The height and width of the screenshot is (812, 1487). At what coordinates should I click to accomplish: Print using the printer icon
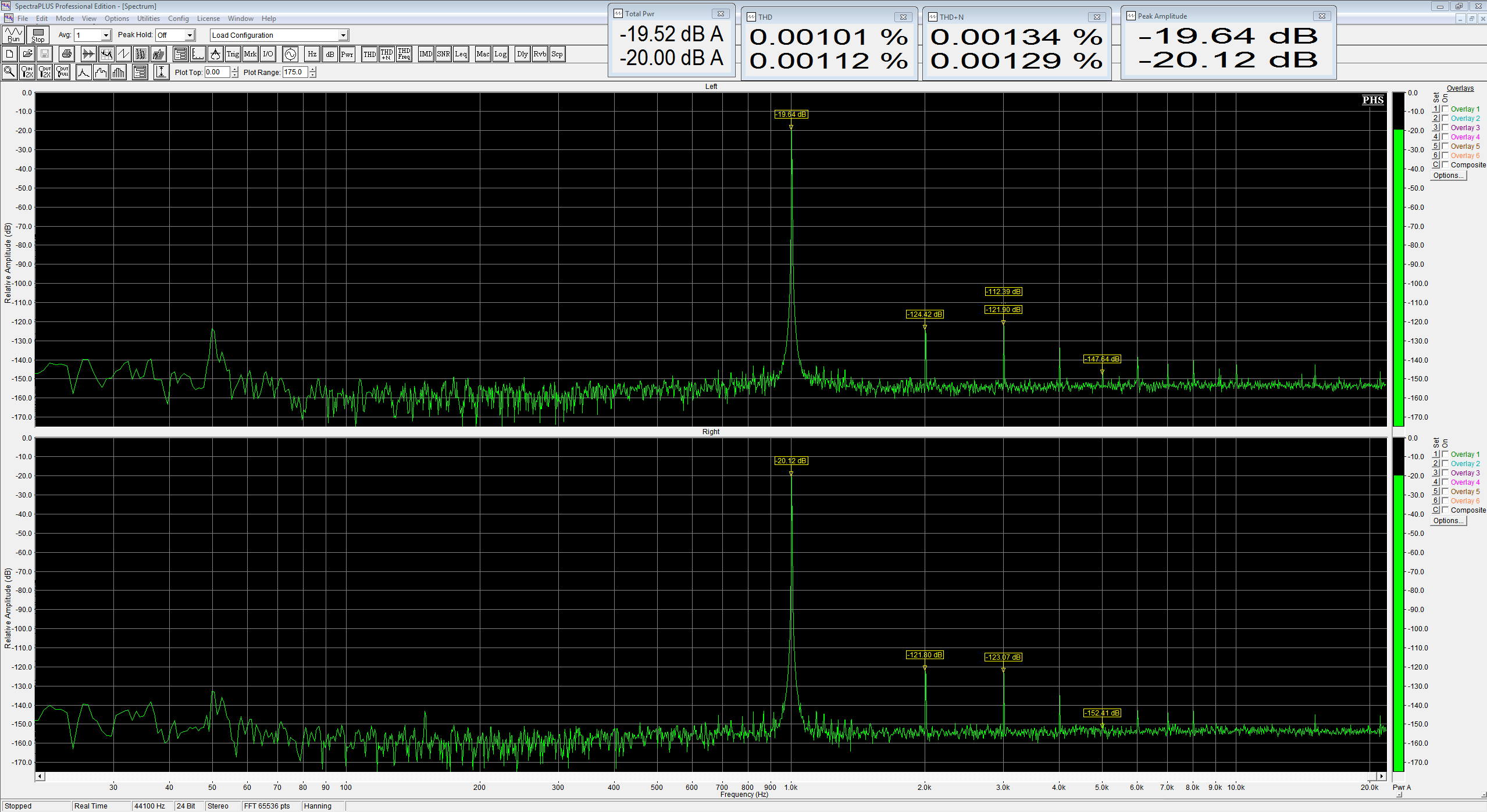point(67,54)
